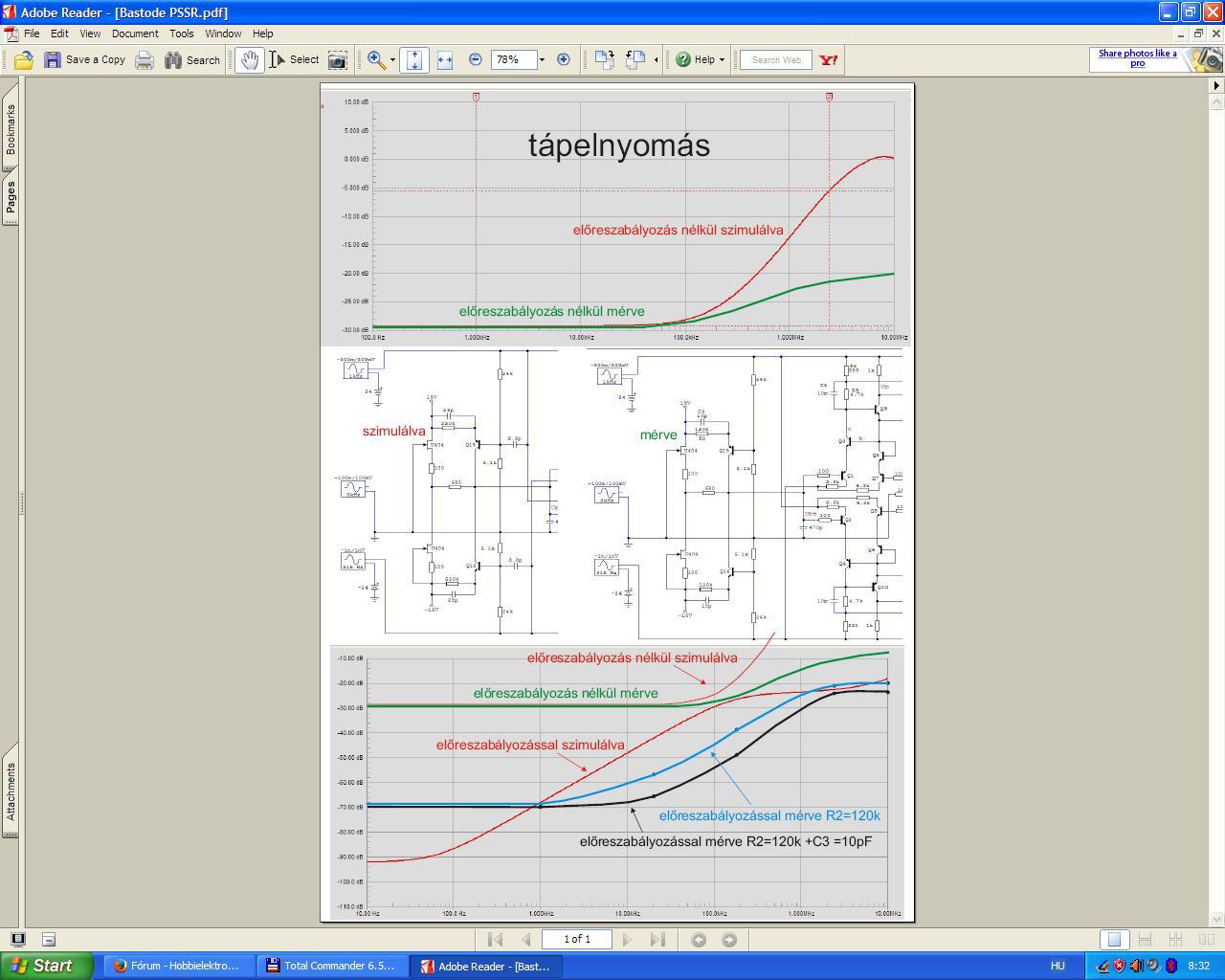The width and height of the screenshot is (1225, 980).
Task: Open the Document menu
Action: [135, 33]
